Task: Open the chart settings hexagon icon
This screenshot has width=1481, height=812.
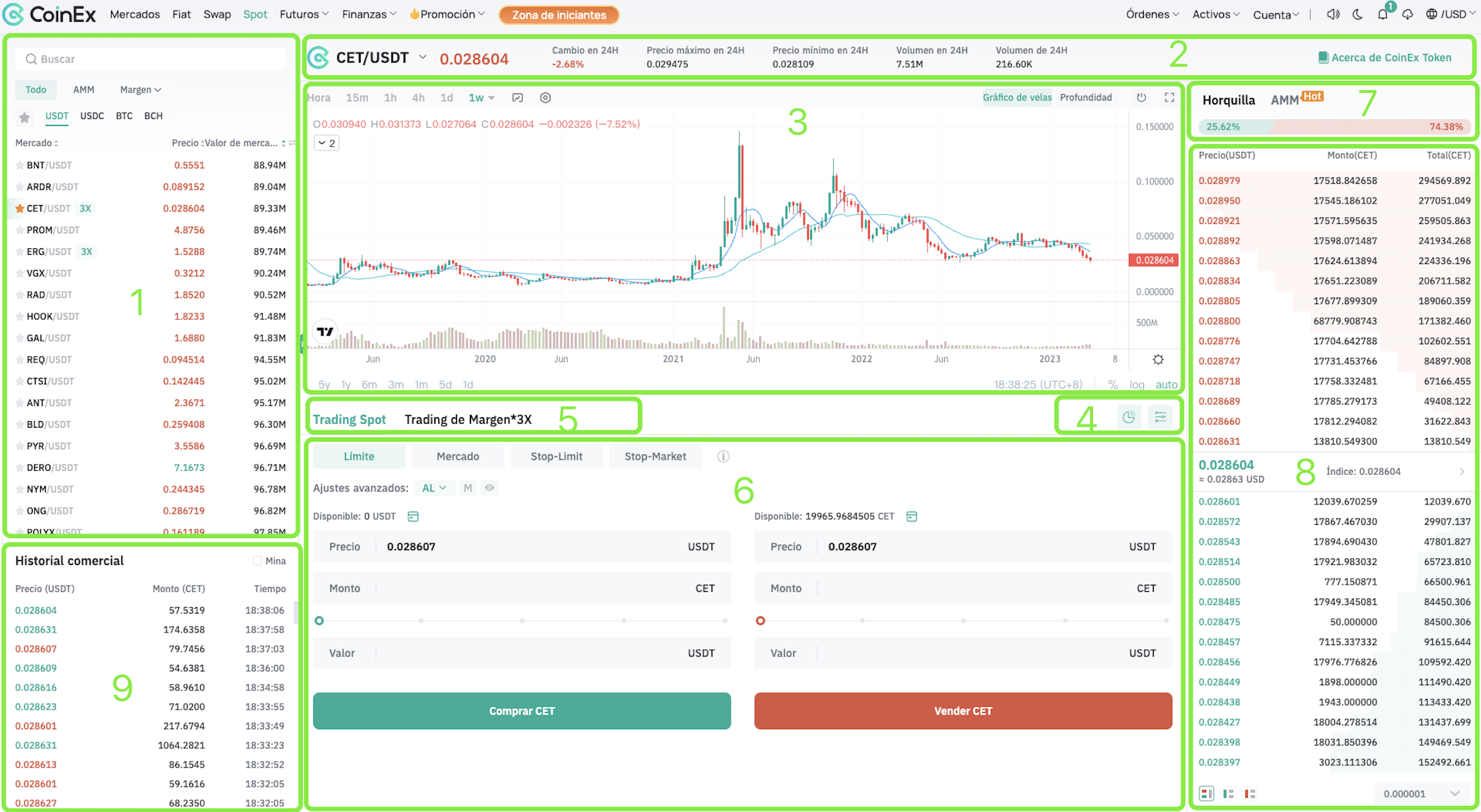Action: 545,98
